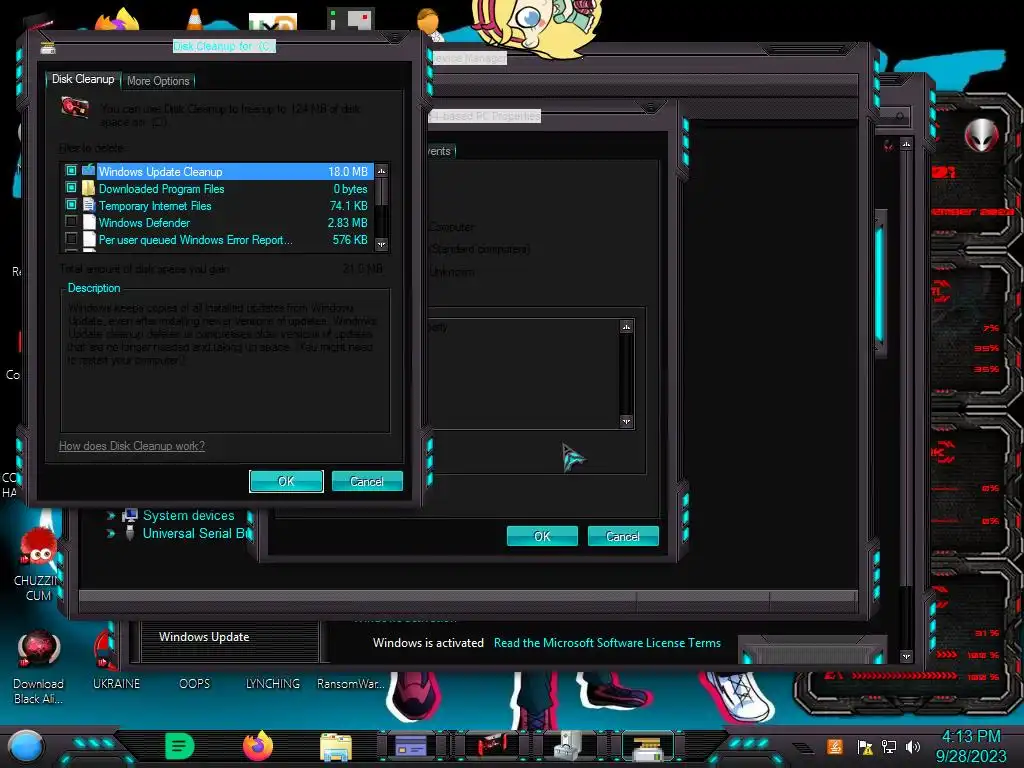Switch to the Events tab in Properties dialog
This screenshot has height=768, width=1024.
click(440, 151)
